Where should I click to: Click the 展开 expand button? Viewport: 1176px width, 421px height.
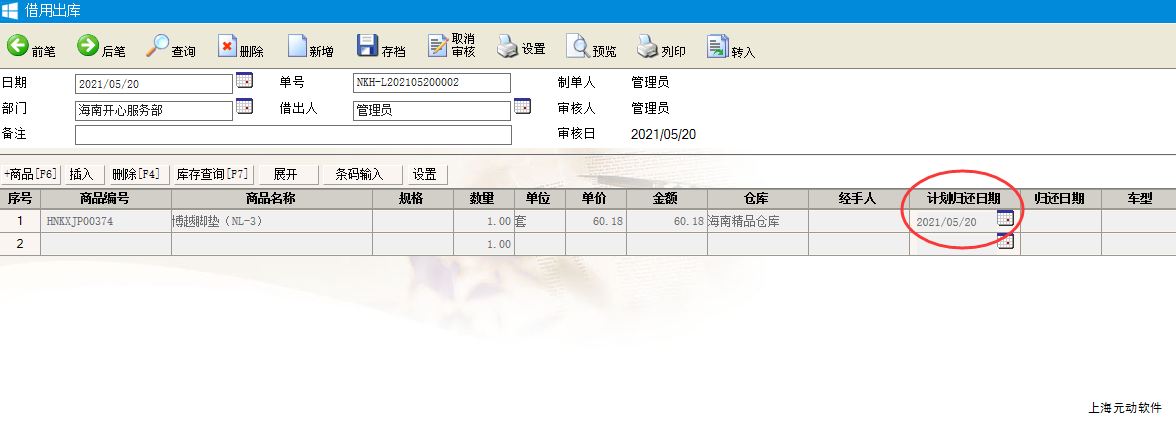pos(286,174)
